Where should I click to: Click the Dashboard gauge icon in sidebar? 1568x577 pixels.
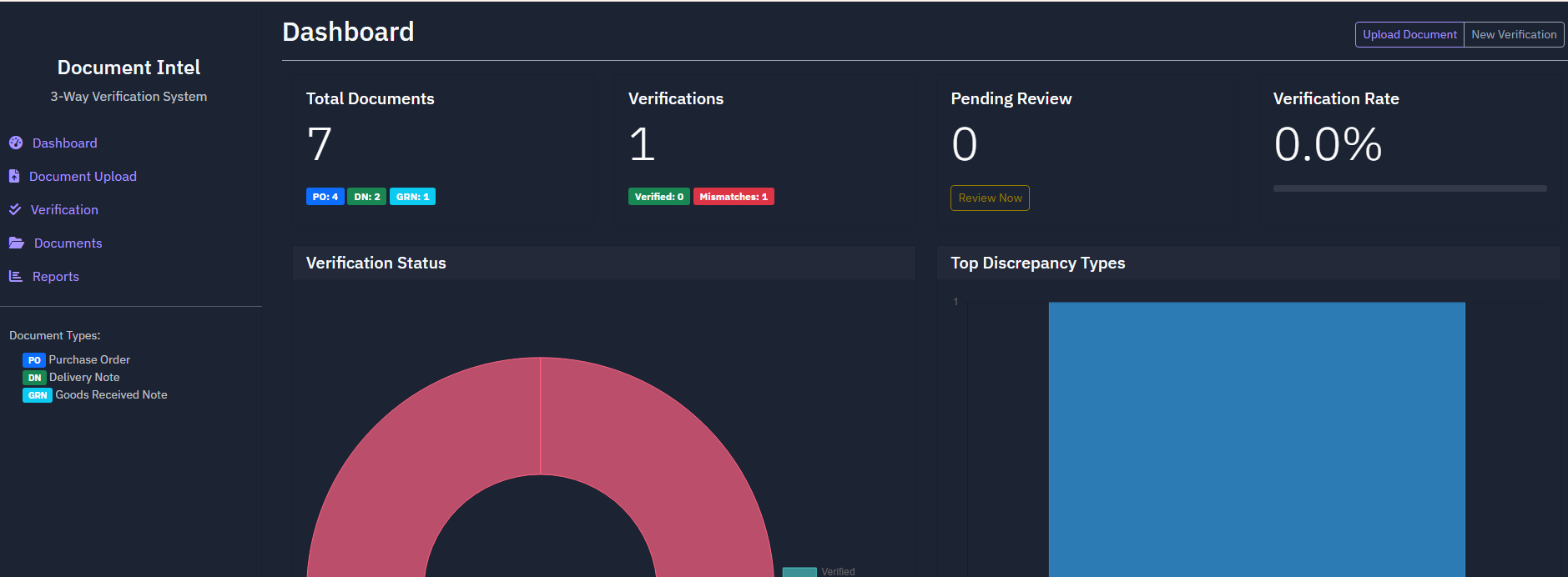(16, 143)
